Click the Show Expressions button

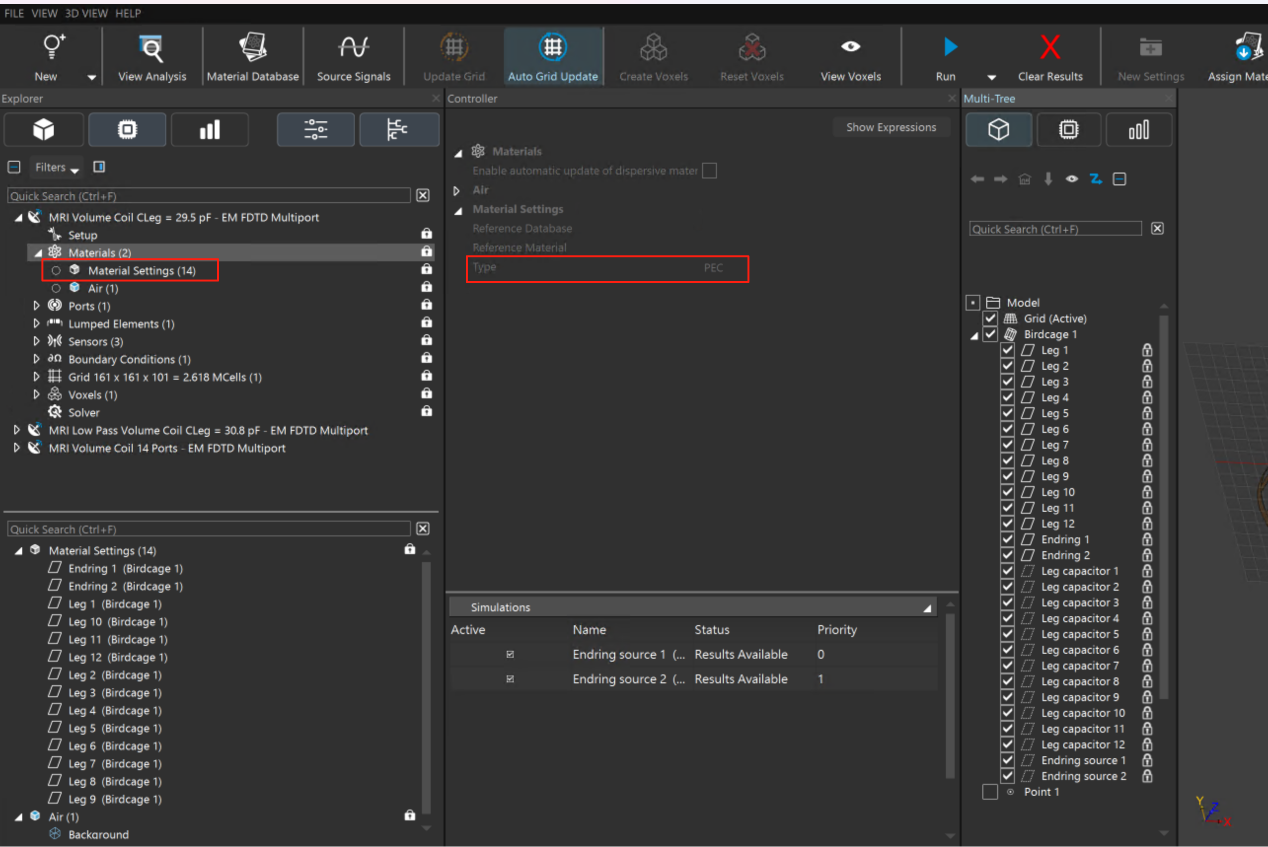[x=890, y=128]
